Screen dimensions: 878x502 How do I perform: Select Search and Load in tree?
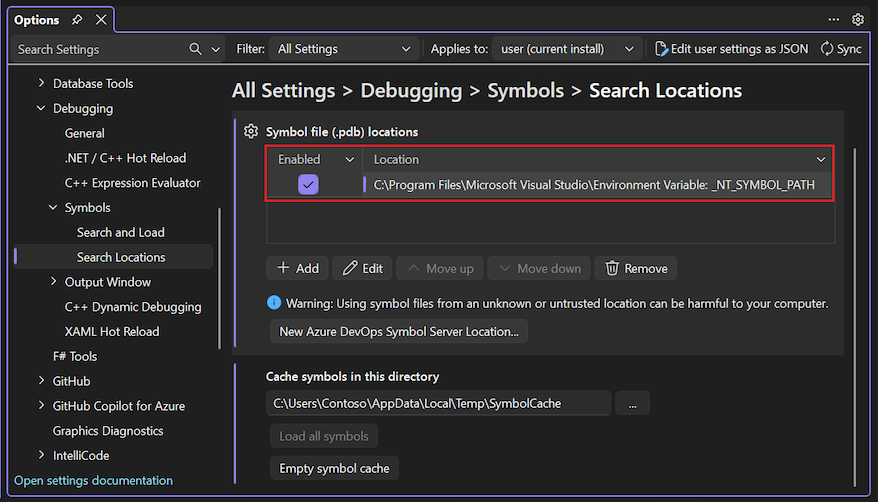[x=120, y=232]
